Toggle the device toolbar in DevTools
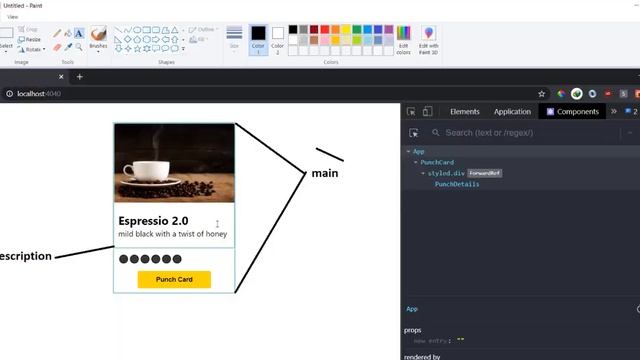The width and height of the screenshot is (640, 360). 427,111
